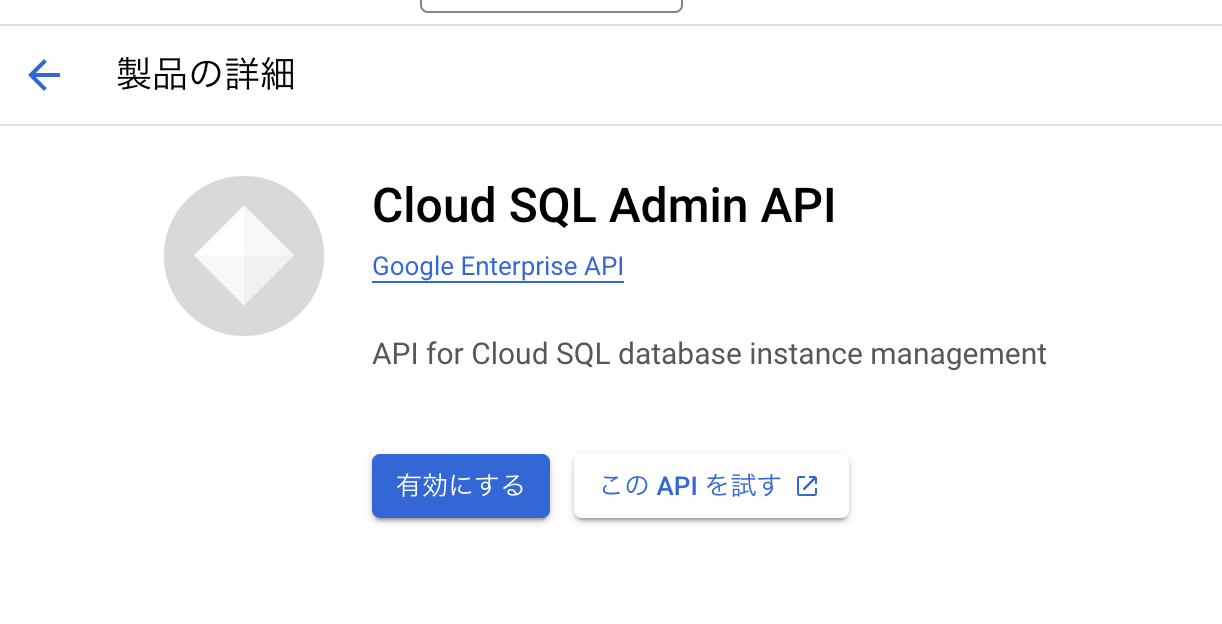Enable the API with 有効にする button
The width and height of the screenshot is (1222, 624).
click(x=461, y=486)
